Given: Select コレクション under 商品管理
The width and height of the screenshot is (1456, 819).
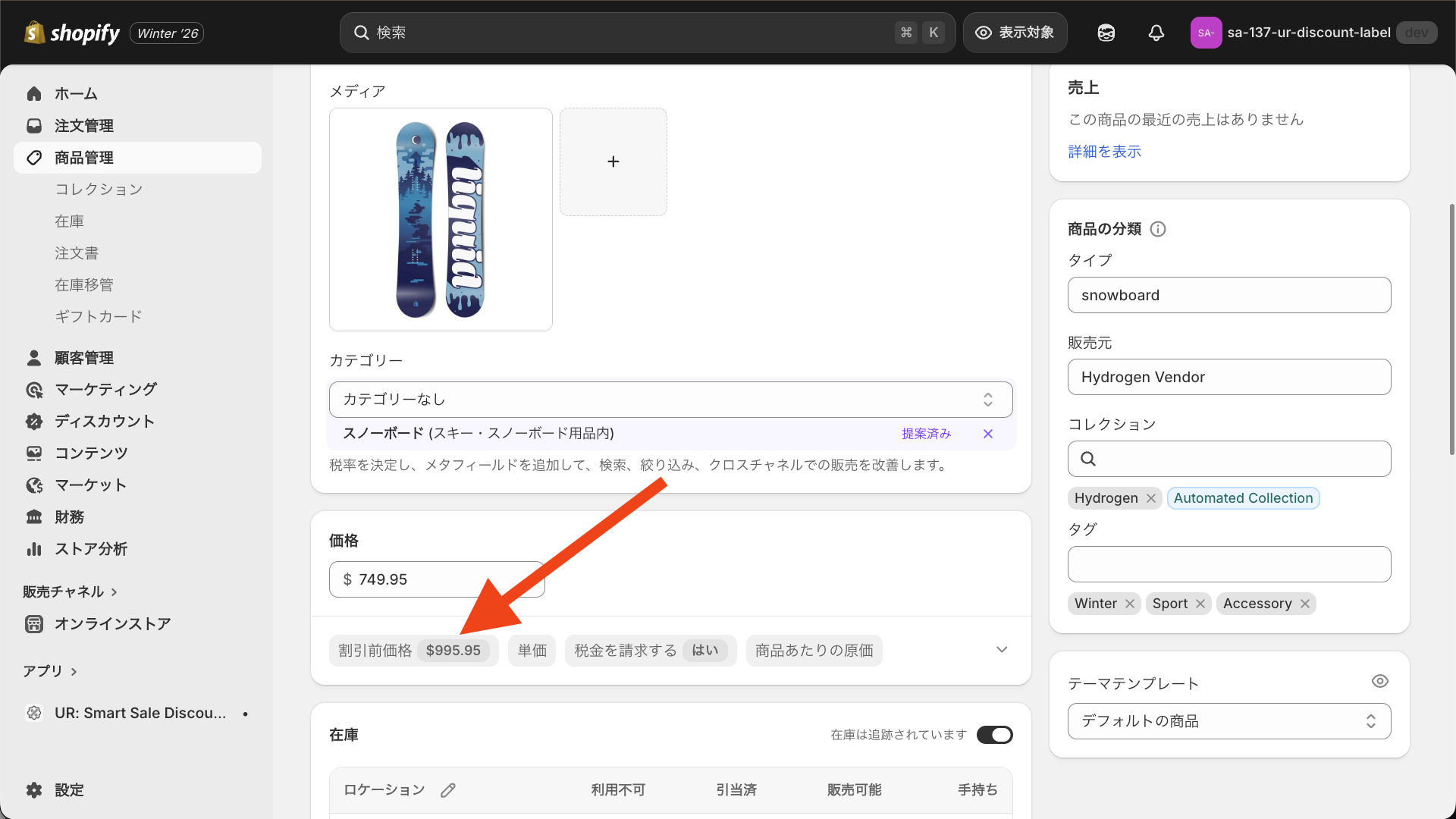Looking at the screenshot, I should 99,189.
